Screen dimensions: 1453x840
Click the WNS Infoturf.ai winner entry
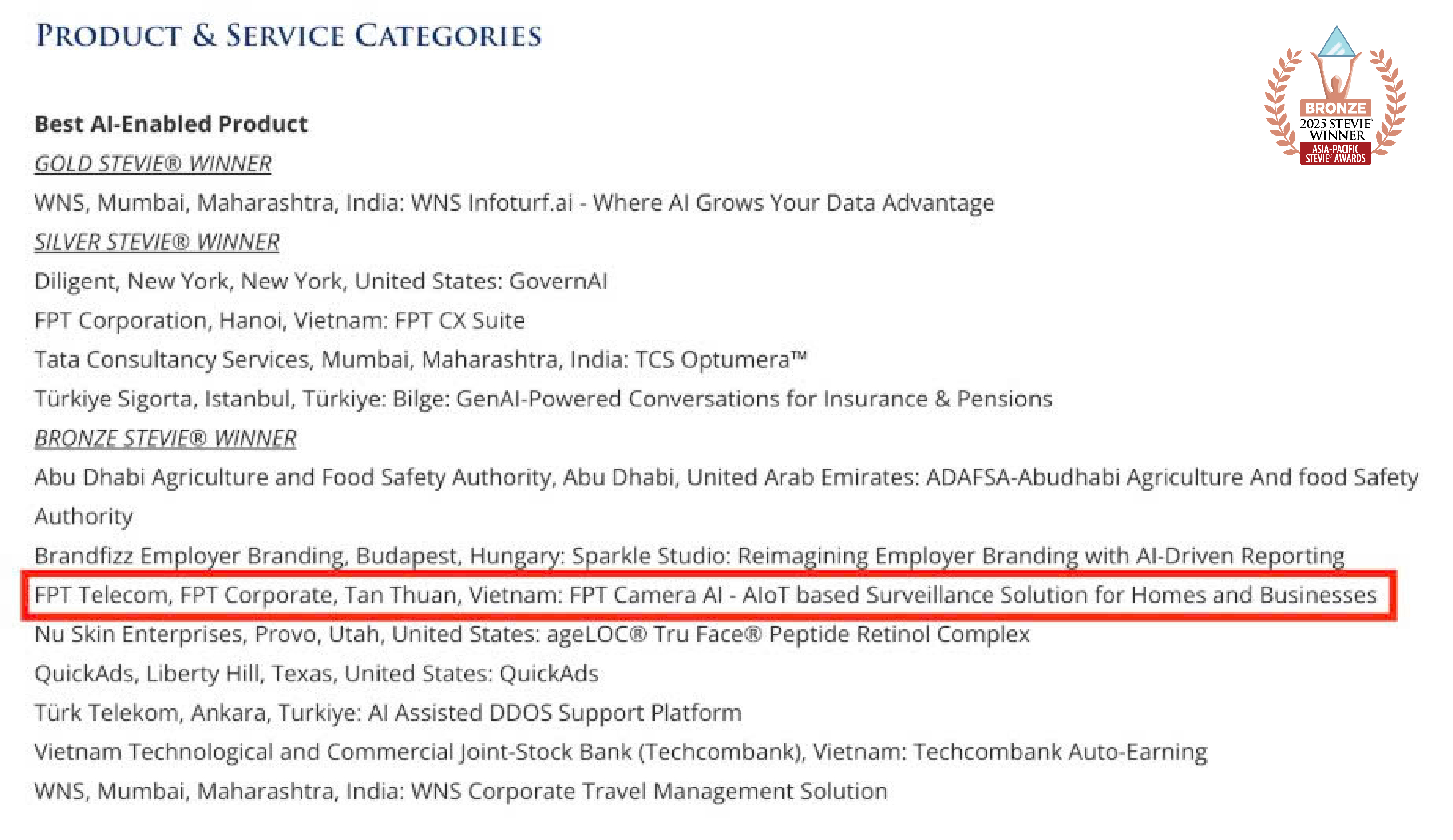[x=514, y=203]
